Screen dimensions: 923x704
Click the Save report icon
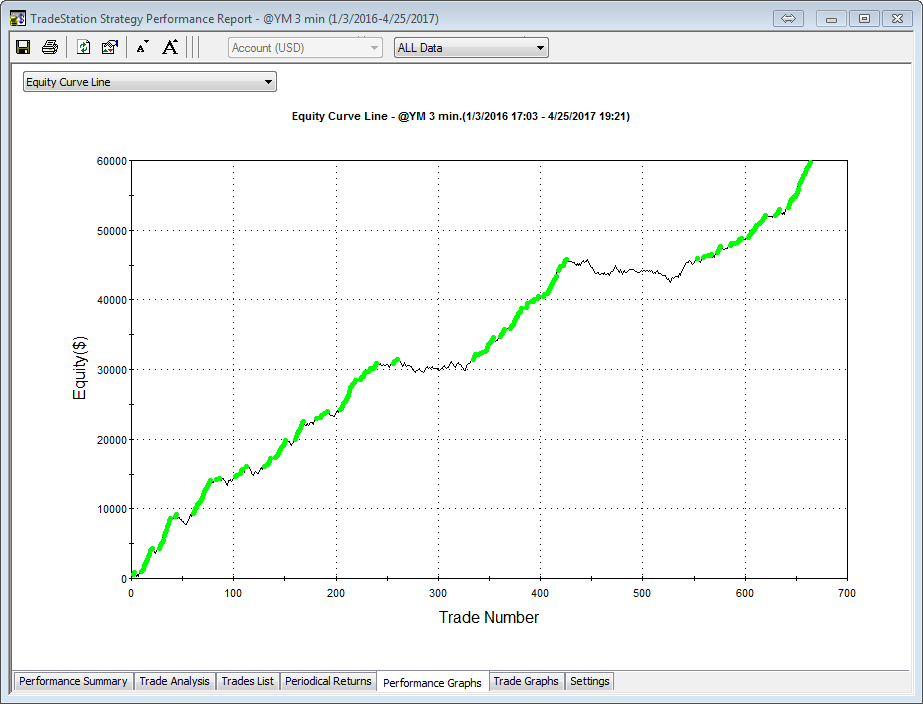(23, 47)
